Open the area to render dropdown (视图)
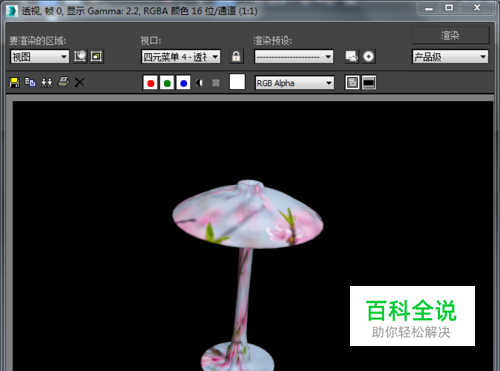 [40, 57]
